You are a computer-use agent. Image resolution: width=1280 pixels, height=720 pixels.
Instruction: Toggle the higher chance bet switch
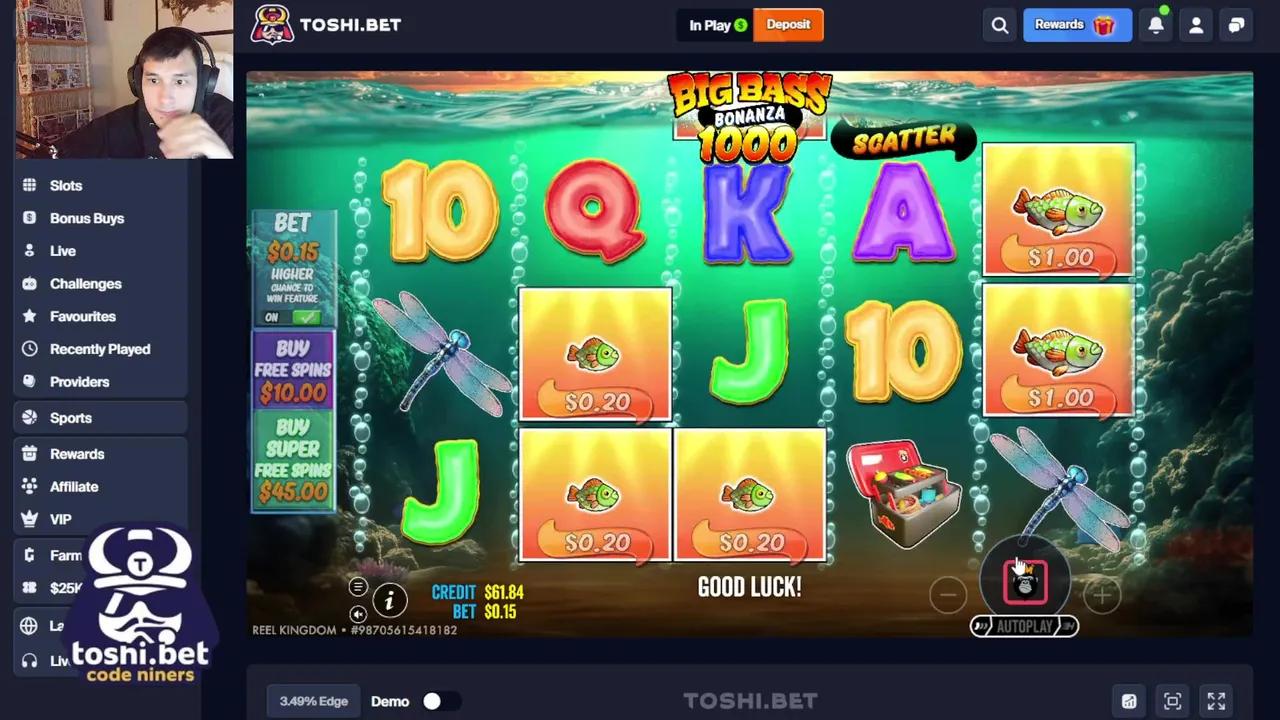click(x=292, y=317)
